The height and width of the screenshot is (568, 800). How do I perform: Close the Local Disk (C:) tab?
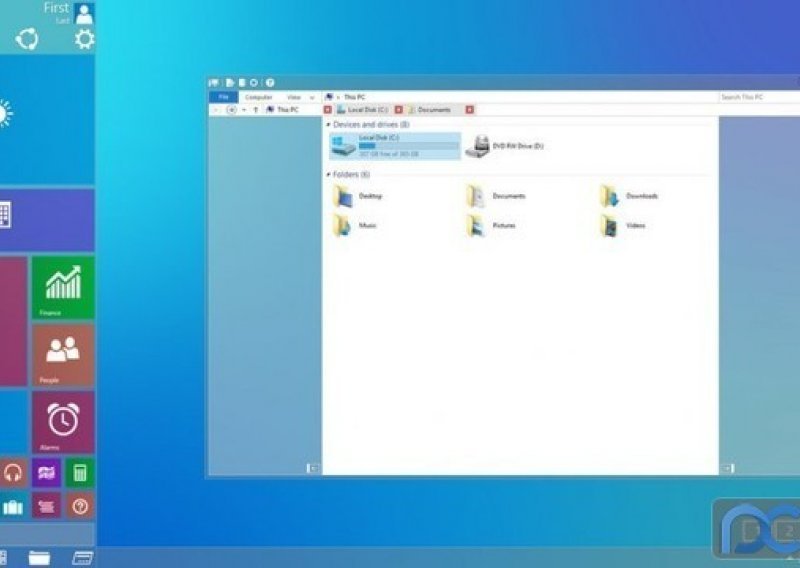pyautogui.click(x=398, y=110)
